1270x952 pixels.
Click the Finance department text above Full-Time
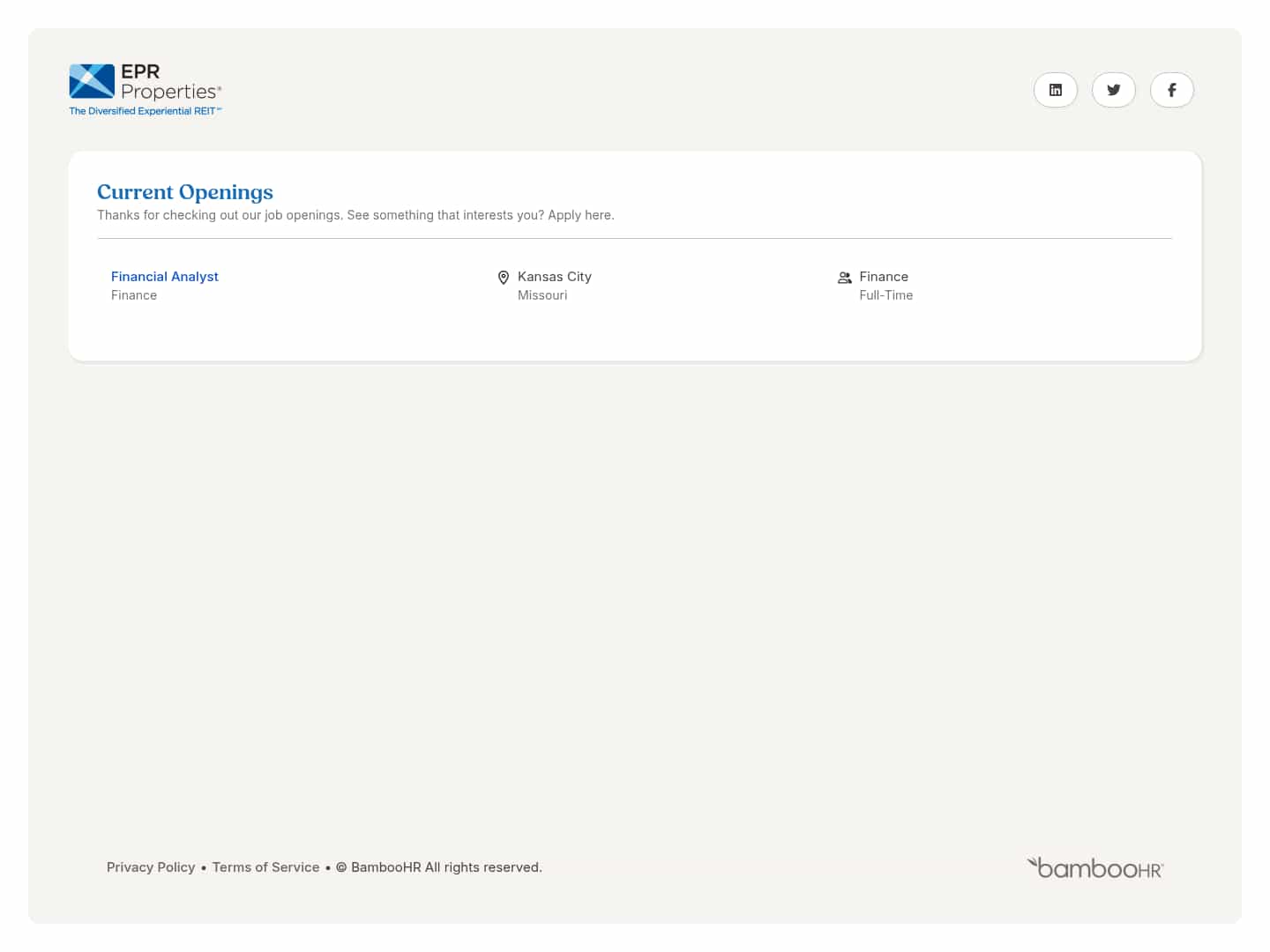pyautogui.click(x=884, y=277)
